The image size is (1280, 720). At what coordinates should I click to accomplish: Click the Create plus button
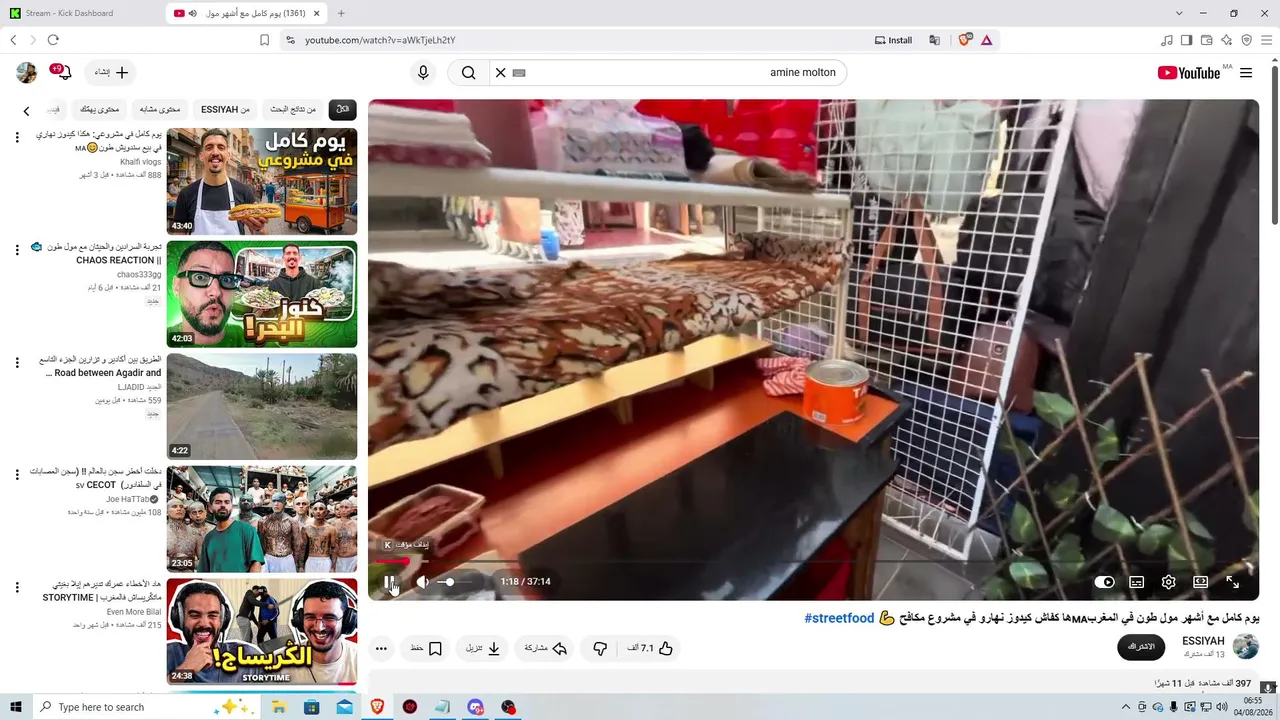[x=112, y=73]
